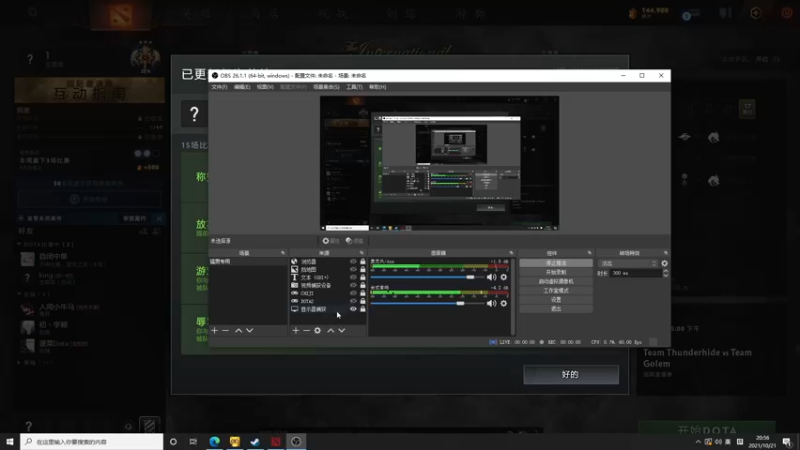The height and width of the screenshot is (450, 800).
Task: Select the only scene in the scenes list
Action: click(x=248, y=261)
